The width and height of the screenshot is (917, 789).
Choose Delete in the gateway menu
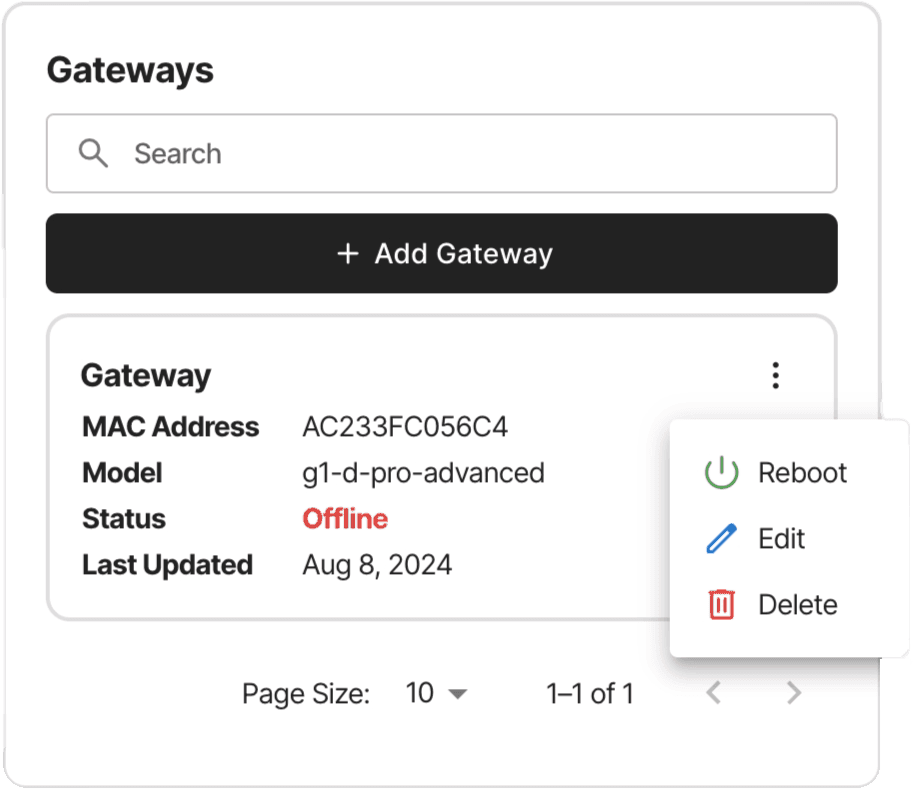click(x=775, y=604)
